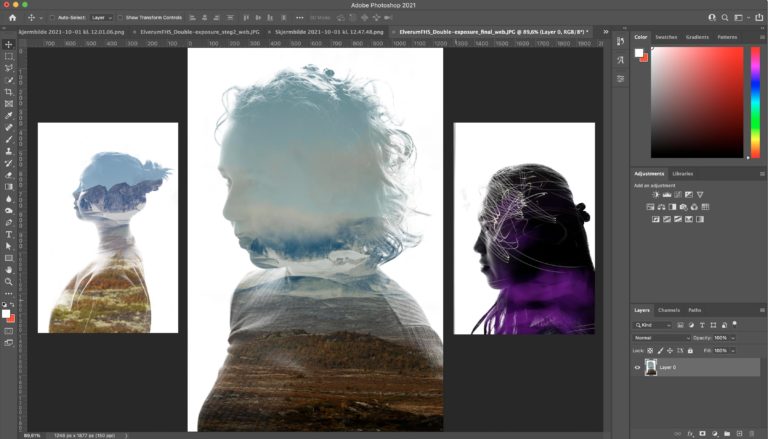Click the Layer 0 thumbnail

click(651, 368)
